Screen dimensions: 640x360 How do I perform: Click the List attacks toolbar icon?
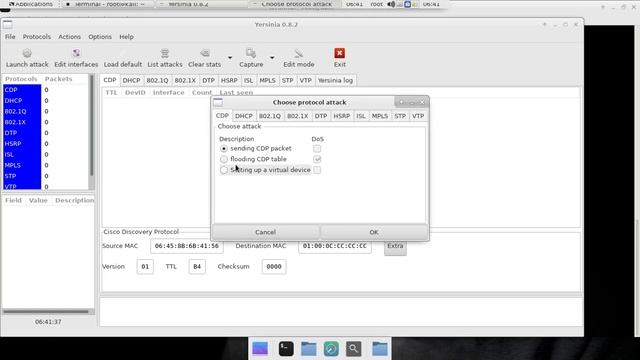164,53
